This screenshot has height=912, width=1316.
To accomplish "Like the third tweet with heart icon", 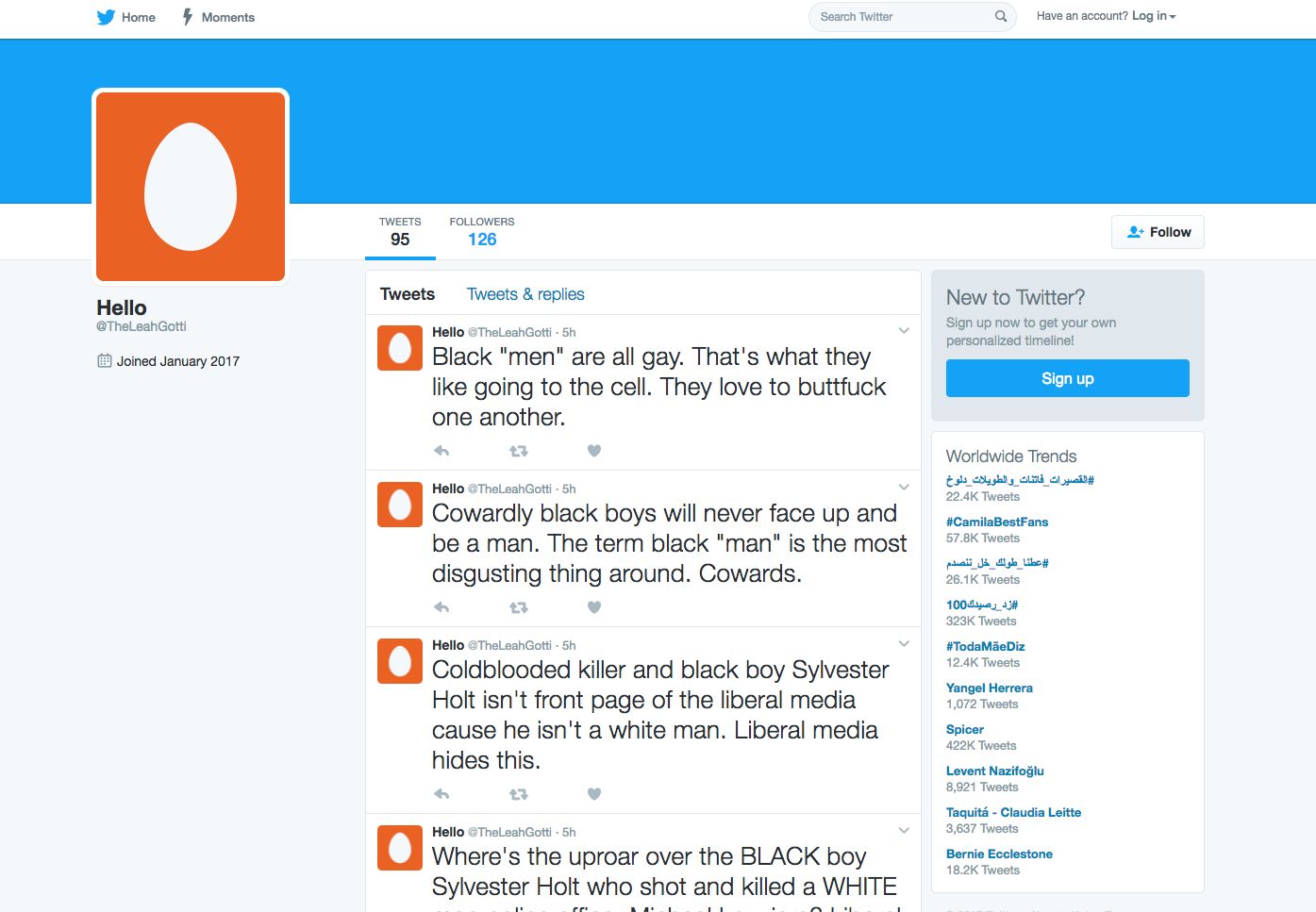I will [x=594, y=794].
